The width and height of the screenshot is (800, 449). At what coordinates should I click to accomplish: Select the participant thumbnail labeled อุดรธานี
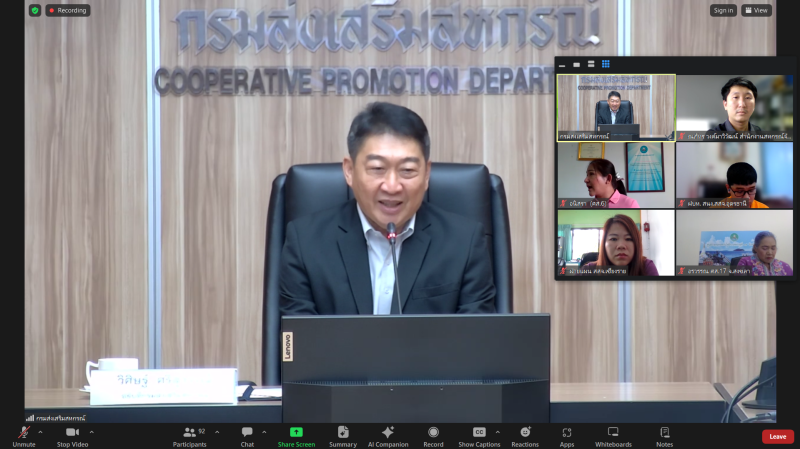pyautogui.click(x=735, y=175)
